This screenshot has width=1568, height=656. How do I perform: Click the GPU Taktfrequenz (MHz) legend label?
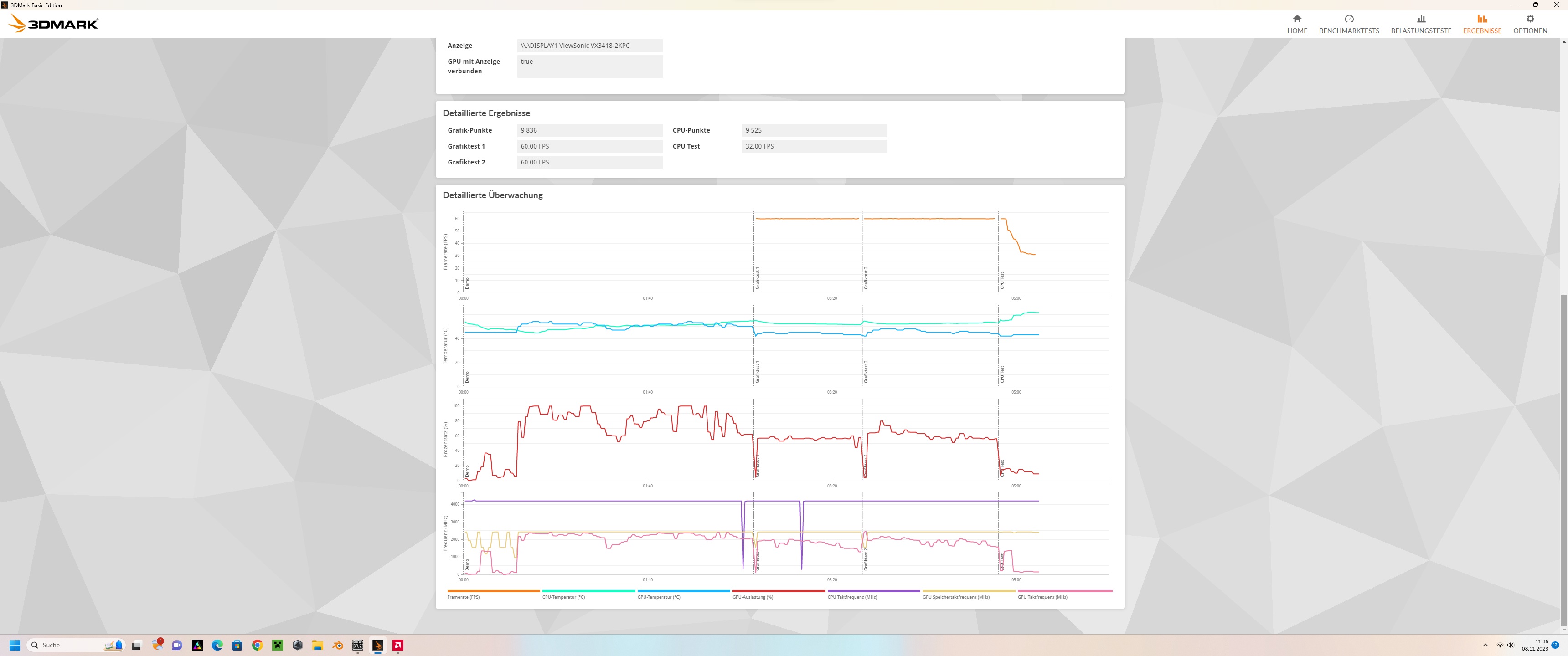[1042, 597]
